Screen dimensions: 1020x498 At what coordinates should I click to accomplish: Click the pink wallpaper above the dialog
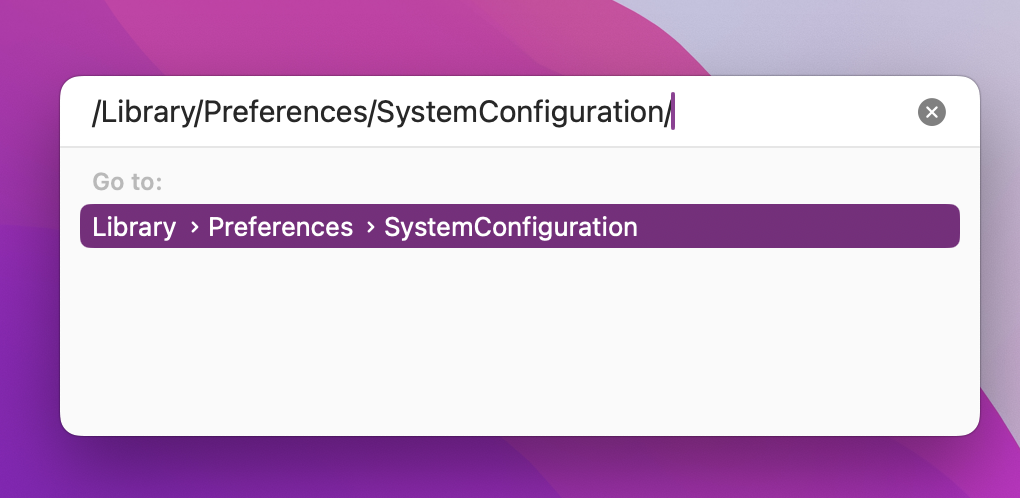pyautogui.click(x=390, y=36)
